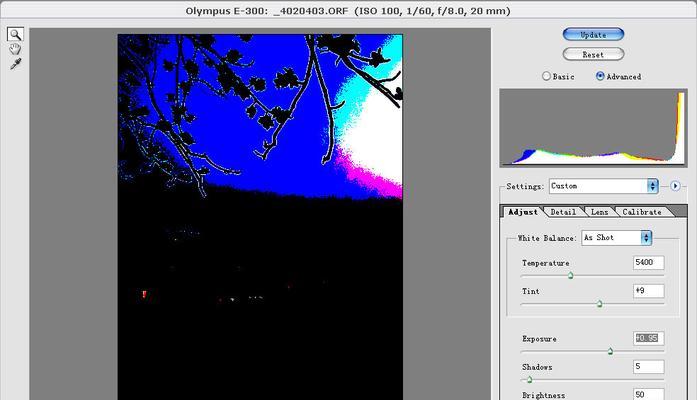697x400 pixels.
Task: Click the histogram display
Action: pos(593,128)
